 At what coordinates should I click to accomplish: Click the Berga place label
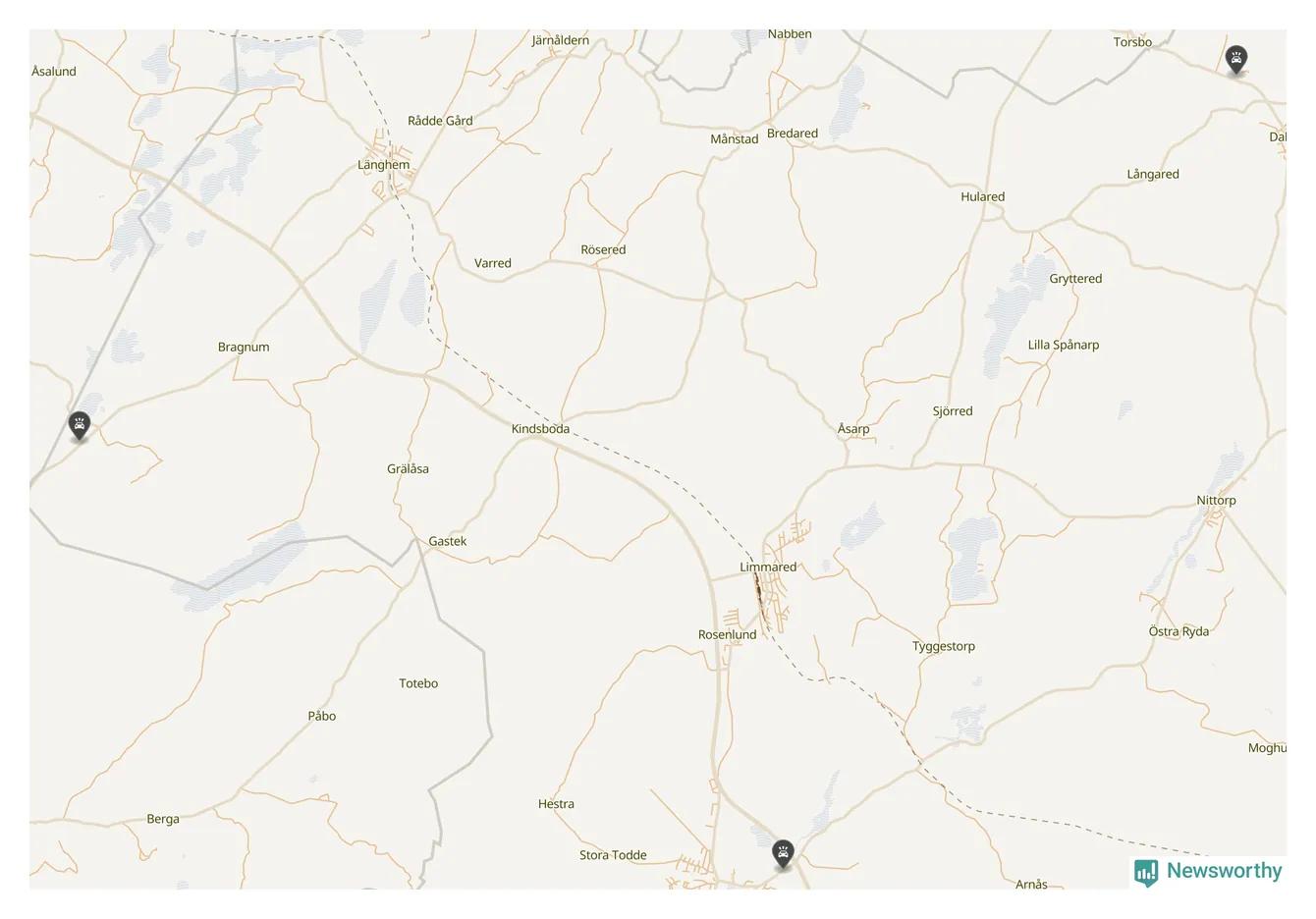[163, 819]
